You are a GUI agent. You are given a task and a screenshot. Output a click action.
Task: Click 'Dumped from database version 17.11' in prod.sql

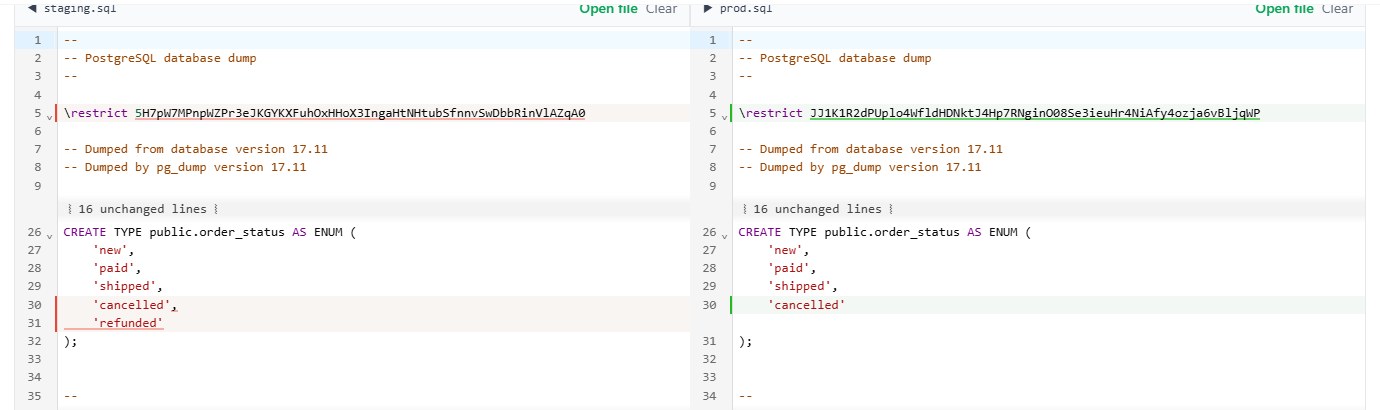[x=871, y=149]
